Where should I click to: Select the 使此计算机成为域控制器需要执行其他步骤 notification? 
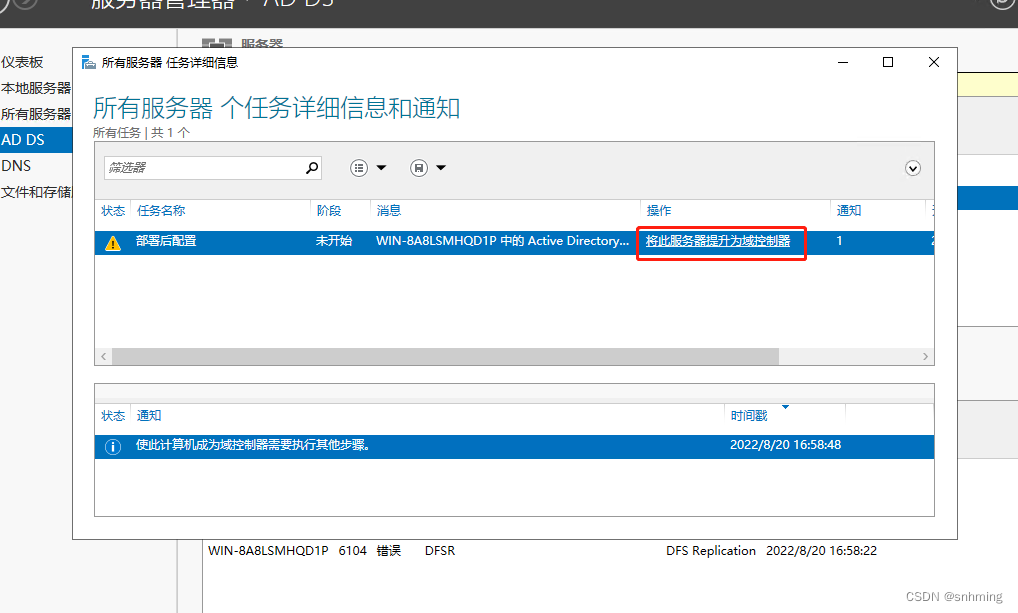(x=253, y=445)
